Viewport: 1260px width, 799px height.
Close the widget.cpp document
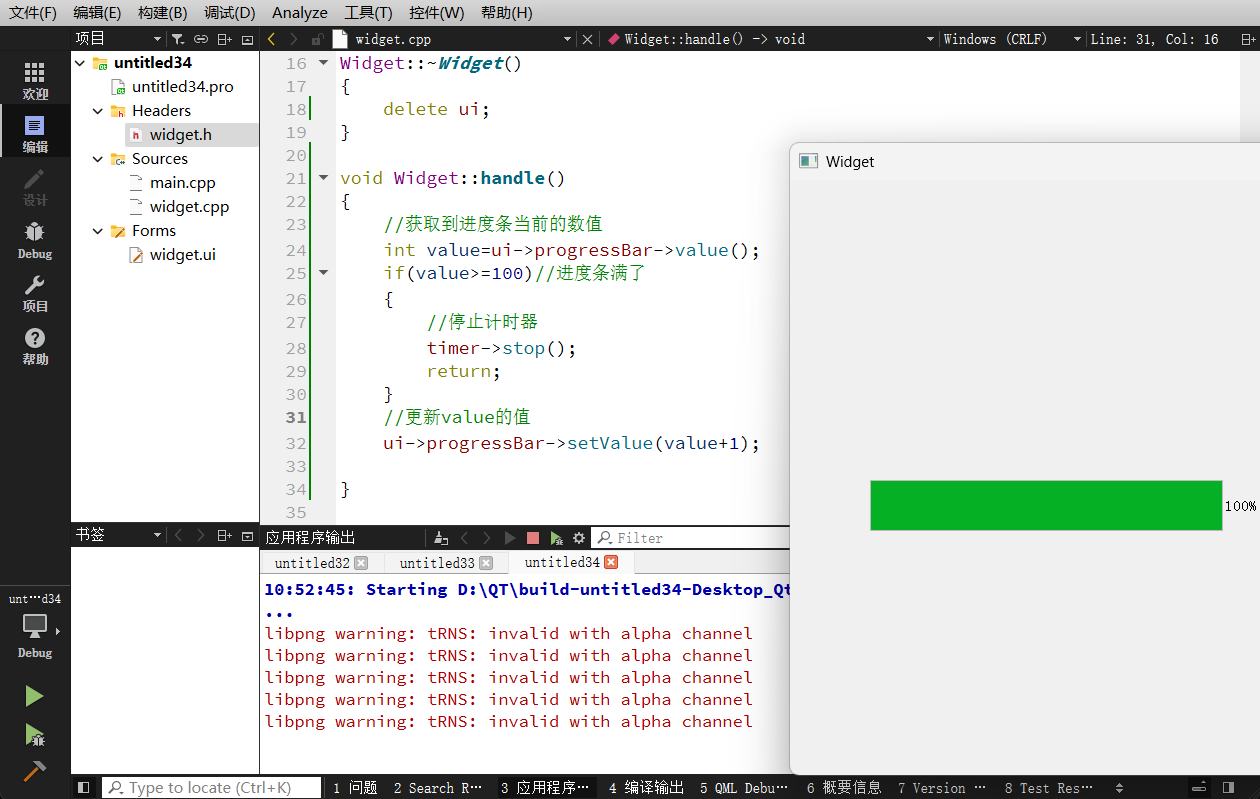tap(588, 39)
